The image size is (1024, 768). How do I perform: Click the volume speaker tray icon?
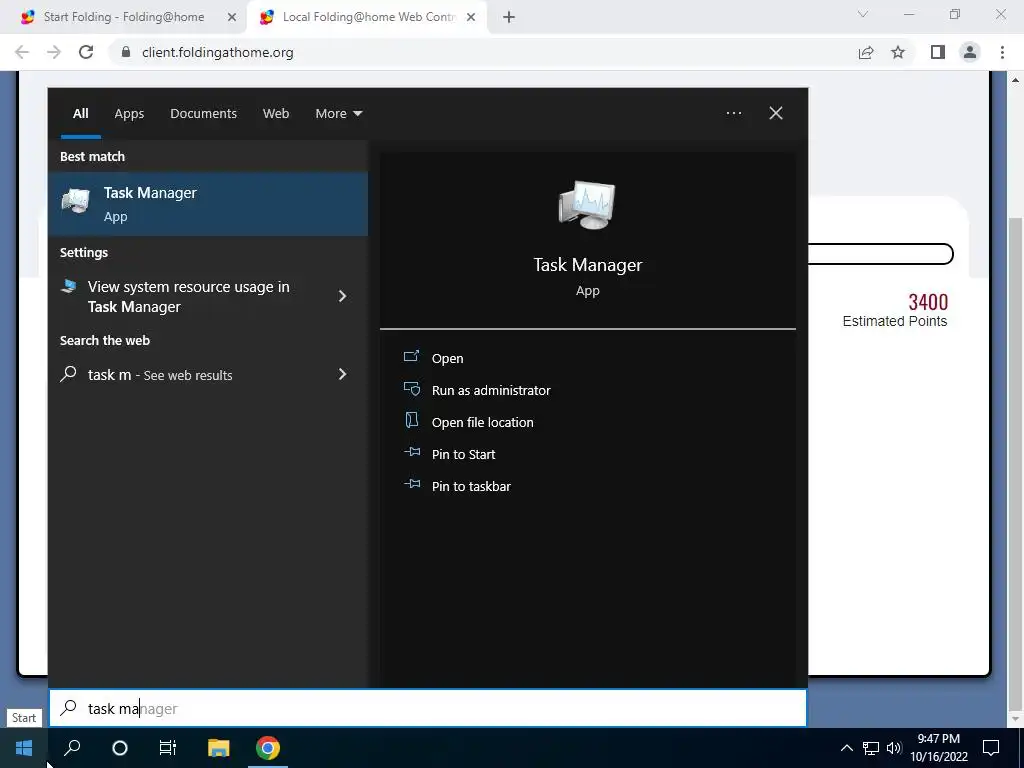(x=894, y=748)
